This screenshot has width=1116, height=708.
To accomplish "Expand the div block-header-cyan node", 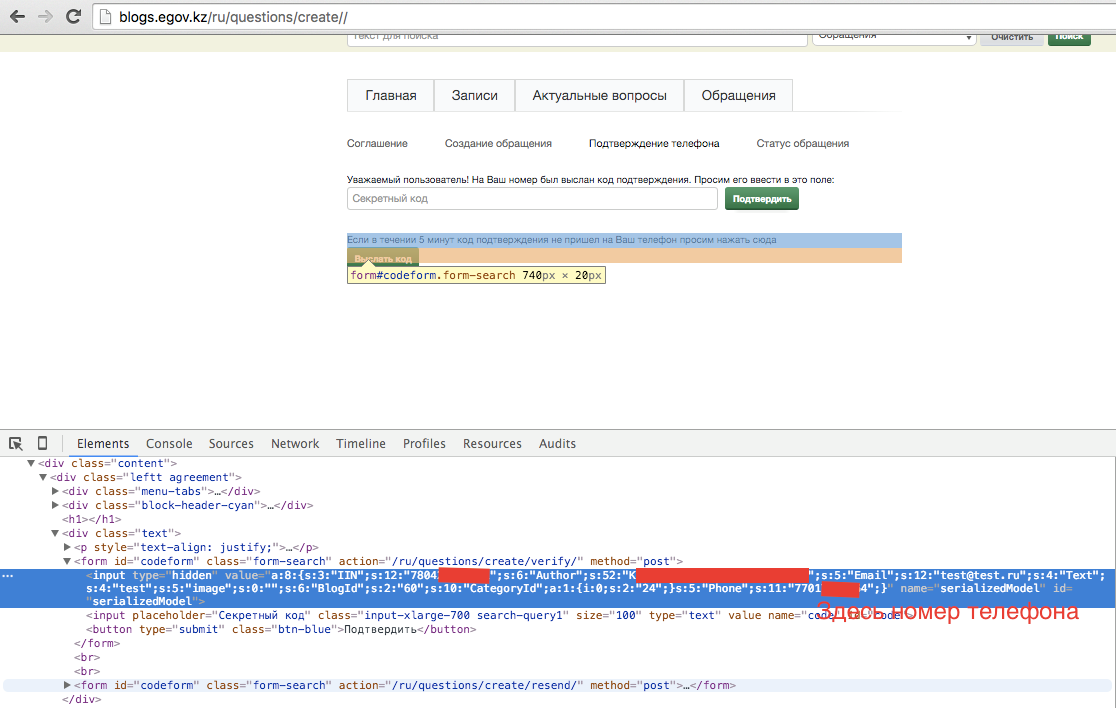I will pyautogui.click(x=56, y=505).
